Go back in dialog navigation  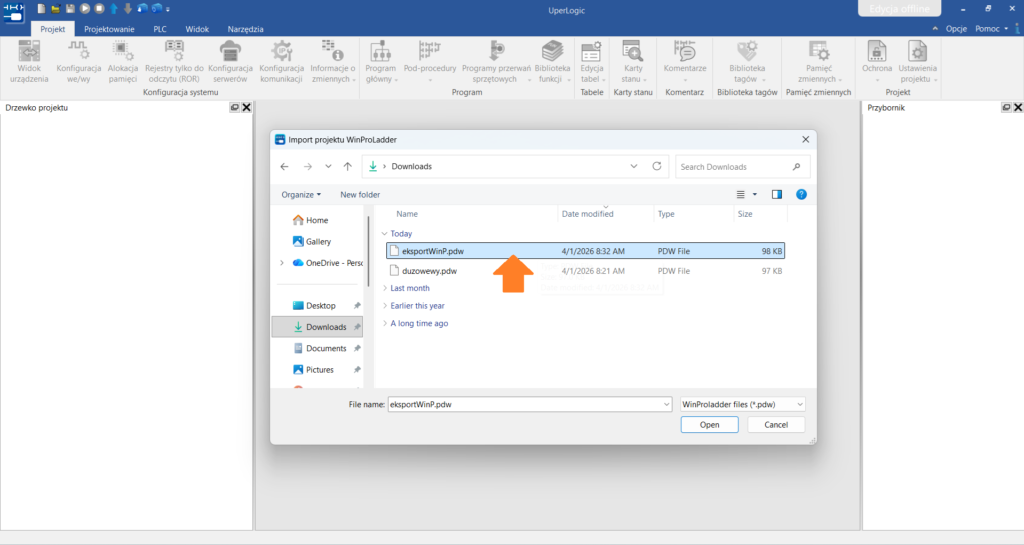point(284,166)
